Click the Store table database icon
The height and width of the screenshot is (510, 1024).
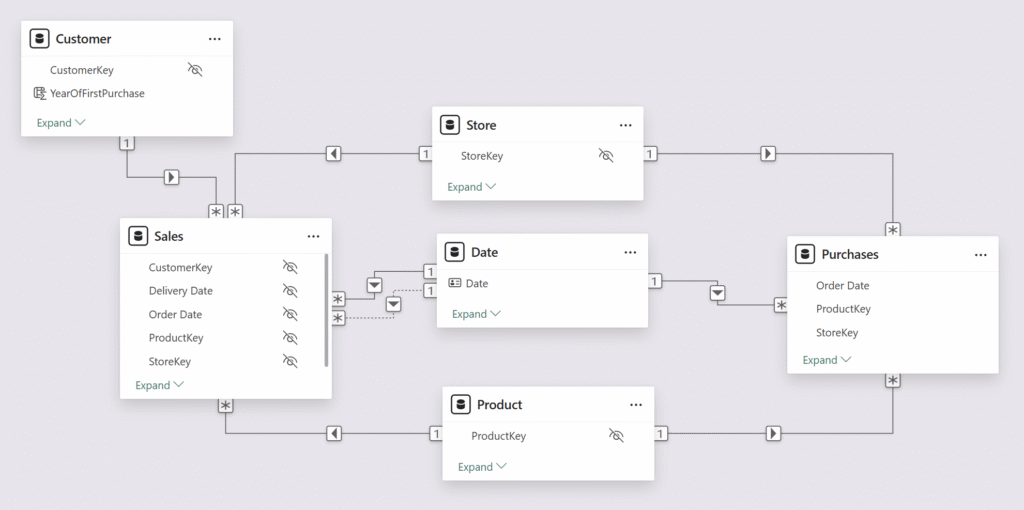(450, 125)
